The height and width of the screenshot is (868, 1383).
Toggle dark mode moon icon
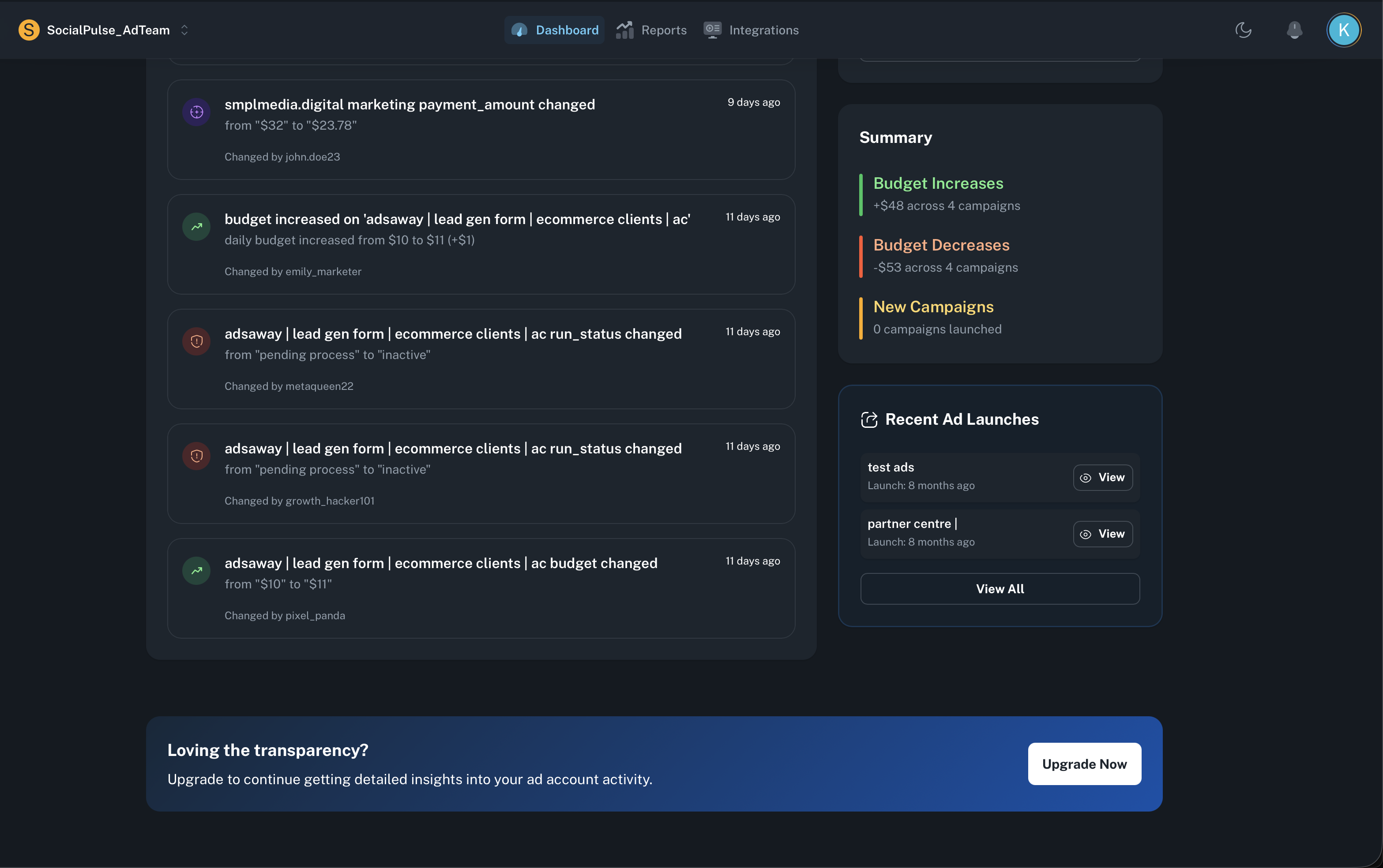[1244, 30]
